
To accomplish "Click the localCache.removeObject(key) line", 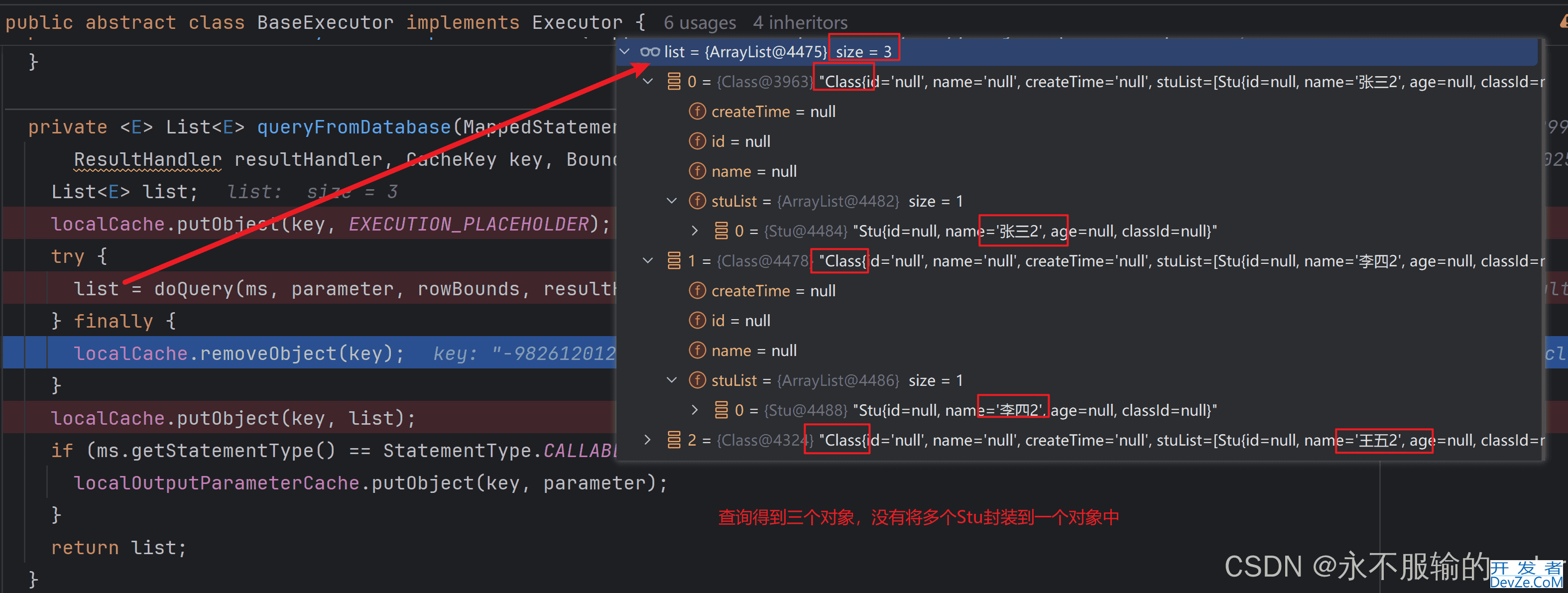I will point(239,353).
